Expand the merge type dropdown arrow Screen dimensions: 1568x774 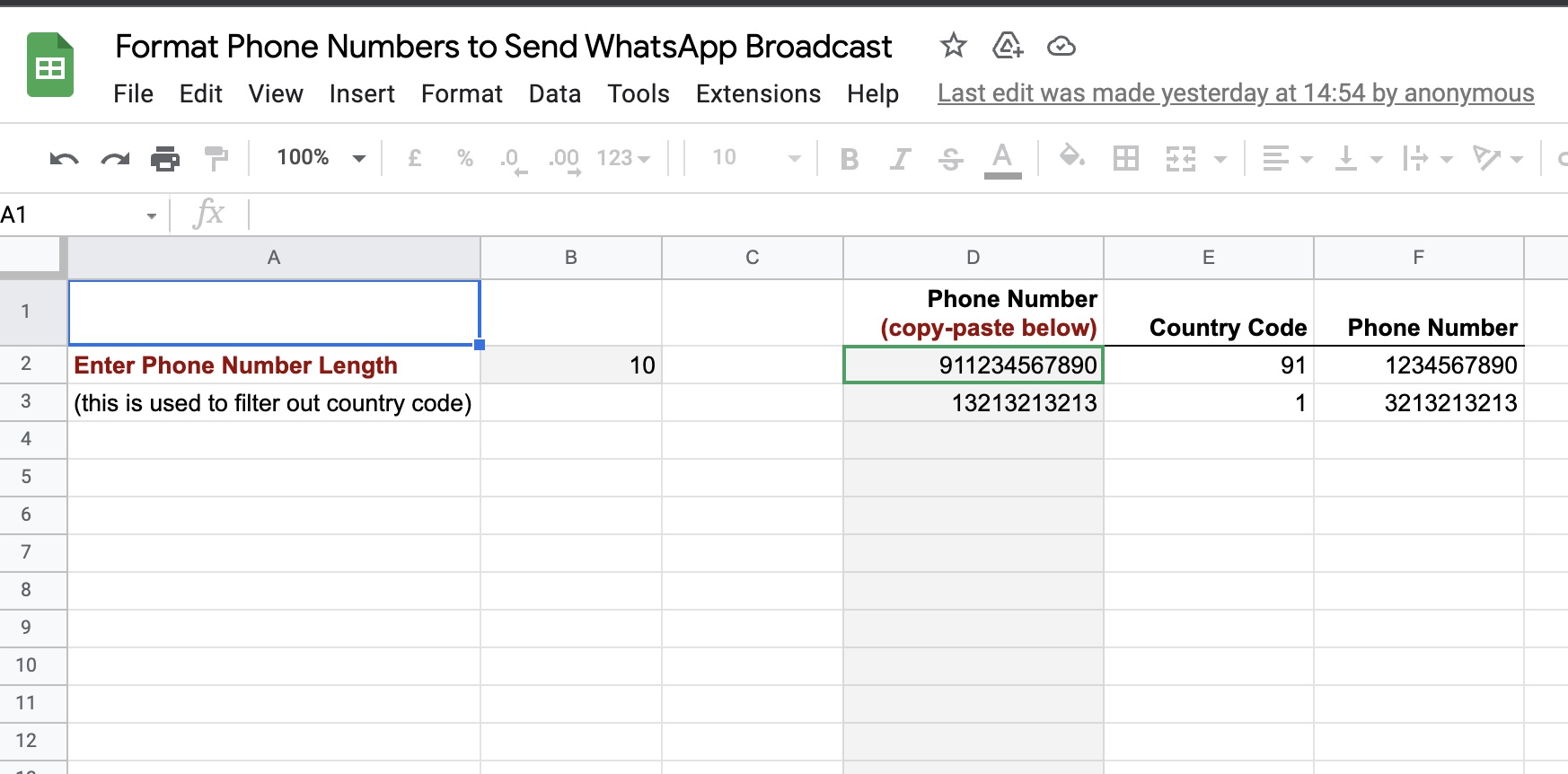pyautogui.click(x=1220, y=160)
